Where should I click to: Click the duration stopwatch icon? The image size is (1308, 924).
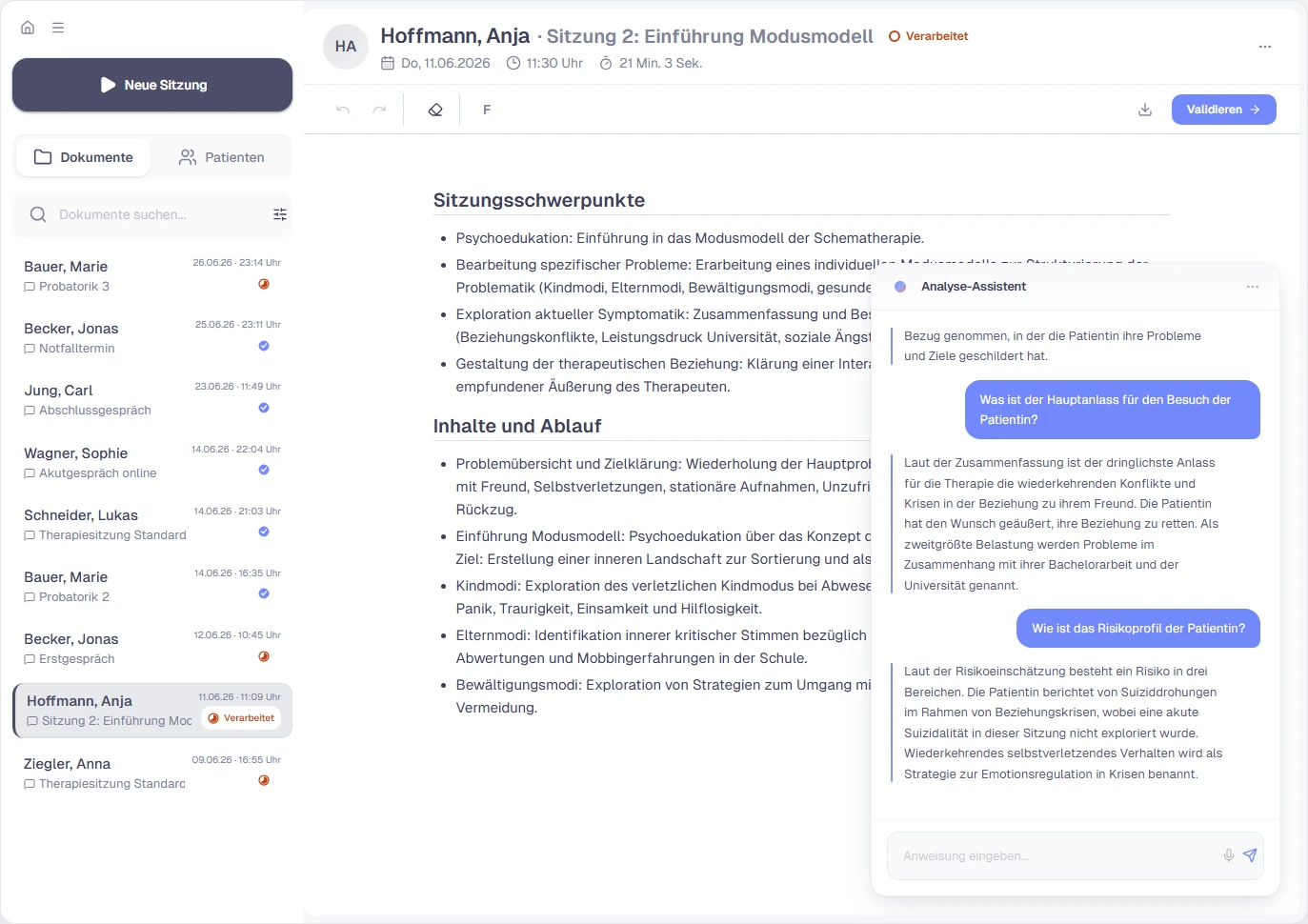606,63
